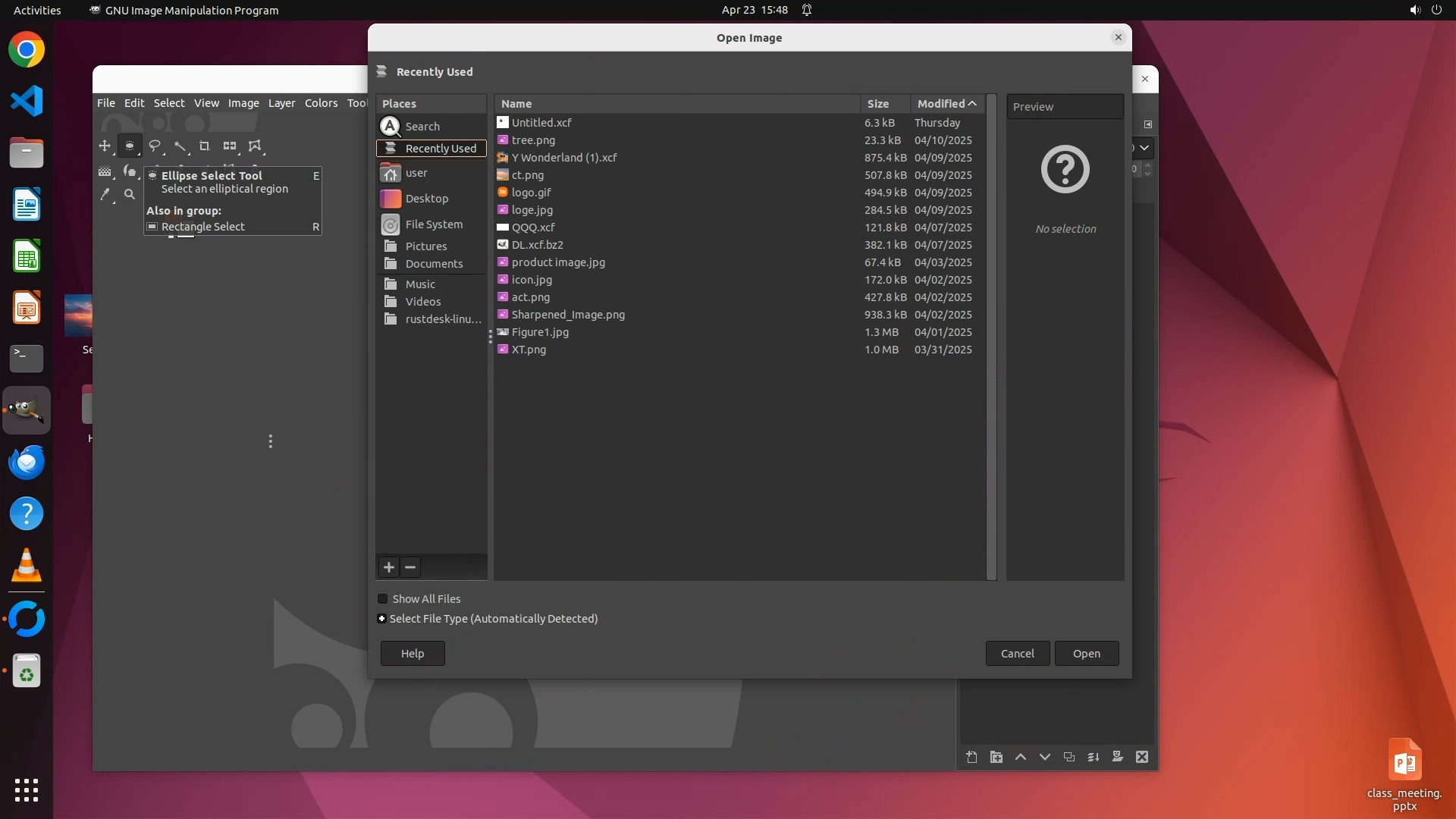The image size is (1456, 819).
Task: Select the Crop tool
Action: (x=205, y=146)
